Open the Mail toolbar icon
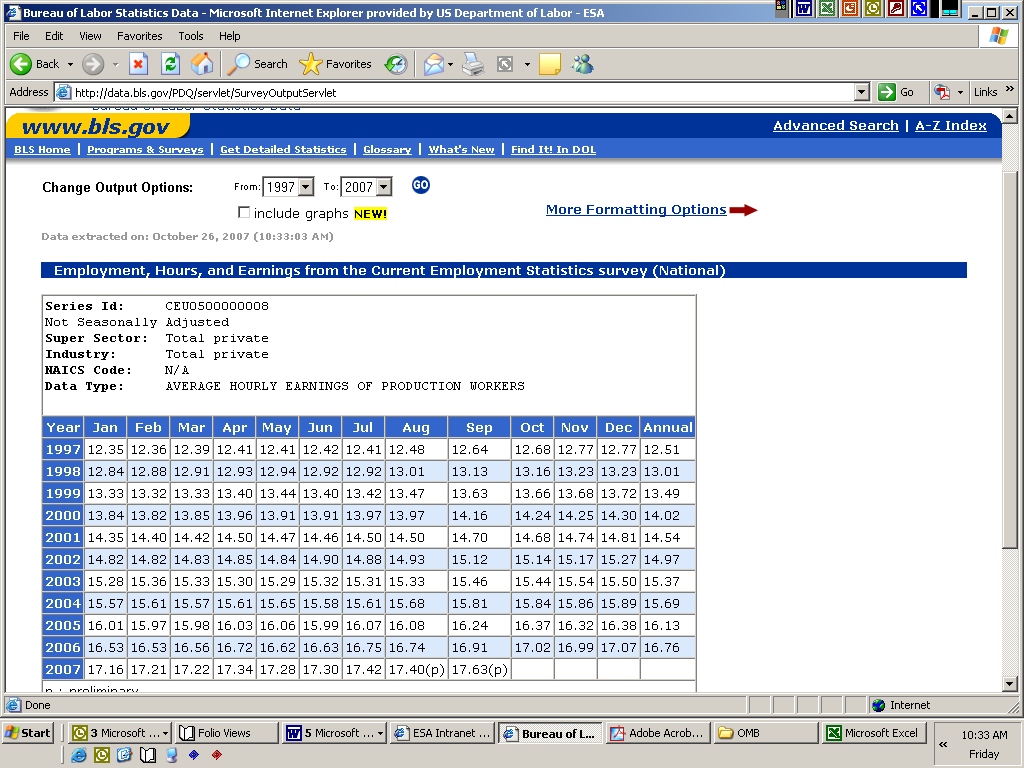This screenshot has height=768, width=1024. pyautogui.click(x=434, y=64)
